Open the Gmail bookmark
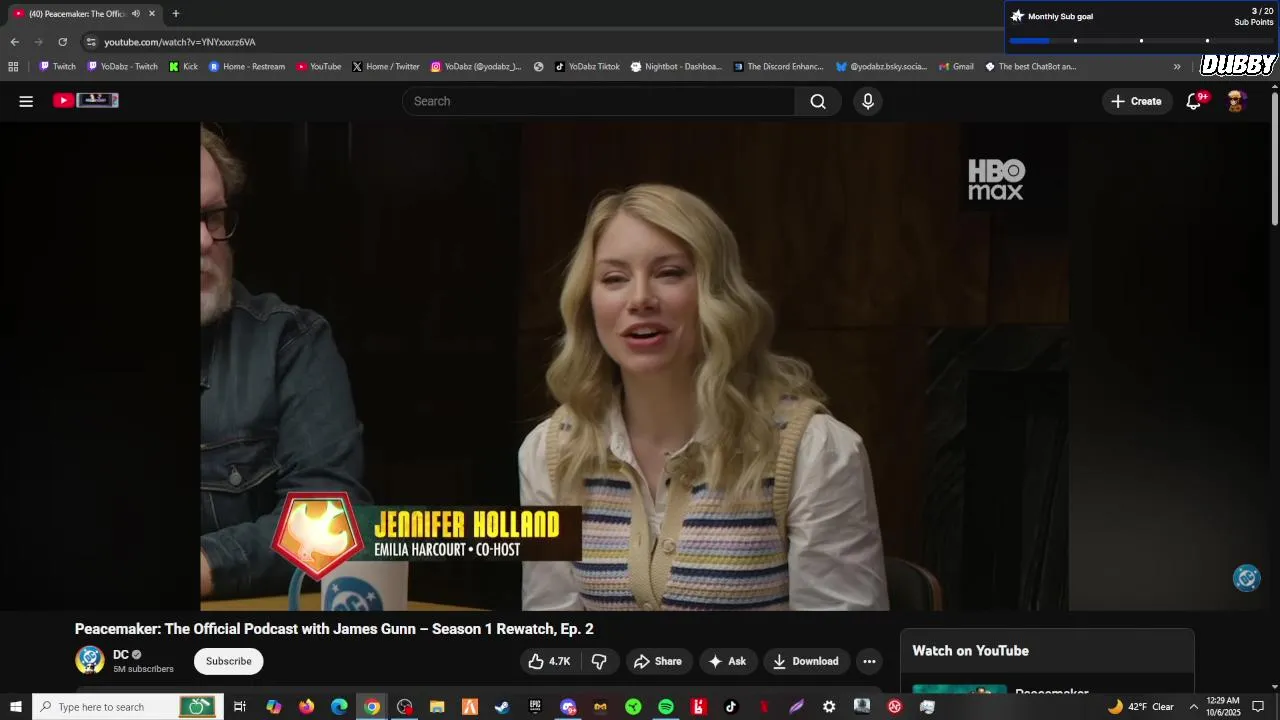Screen dimensions: 1280x720 [x=956, y=67]
